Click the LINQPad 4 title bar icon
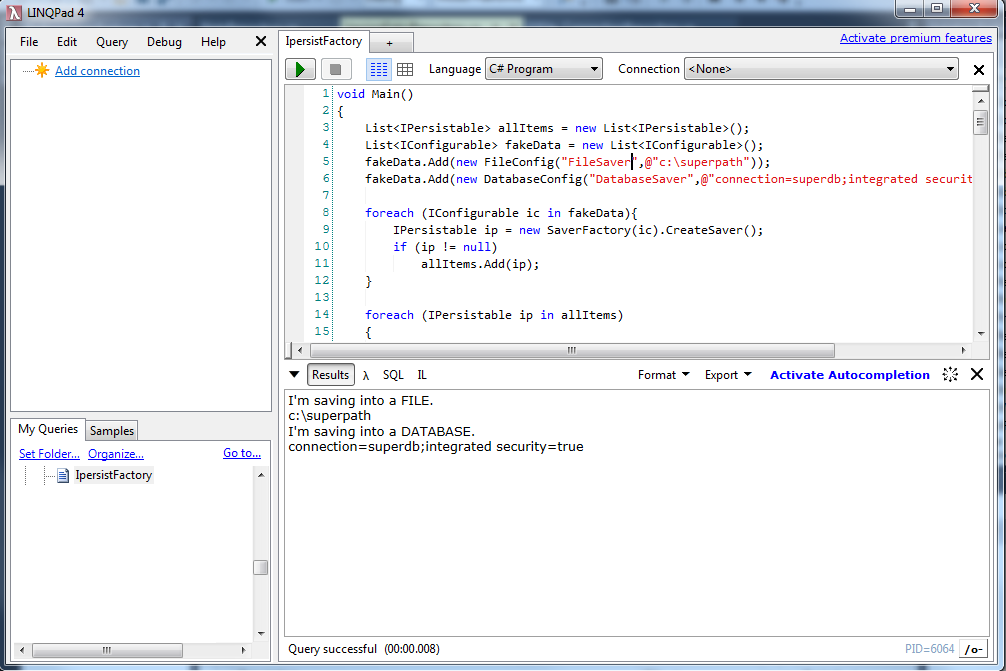1006x671 pixels. (14, 12)
